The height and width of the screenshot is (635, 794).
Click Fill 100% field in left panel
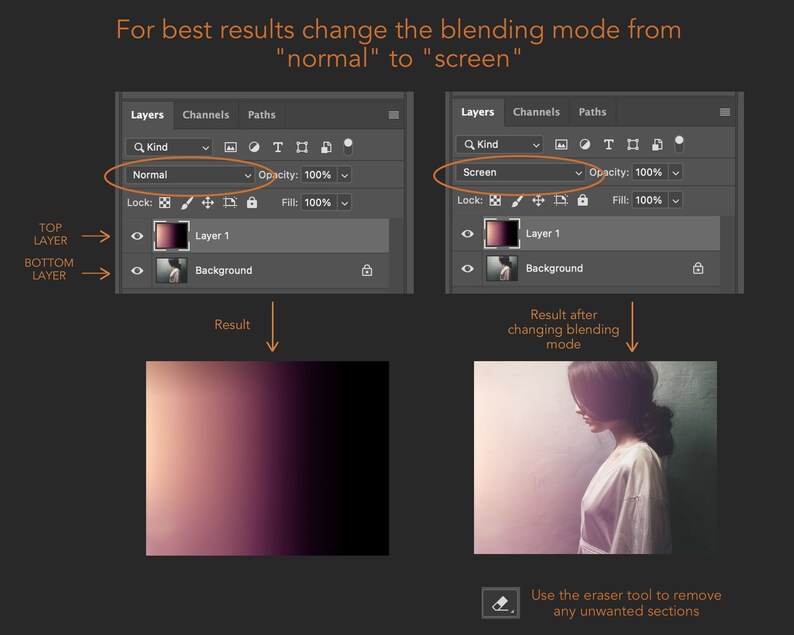pos(319,203)
